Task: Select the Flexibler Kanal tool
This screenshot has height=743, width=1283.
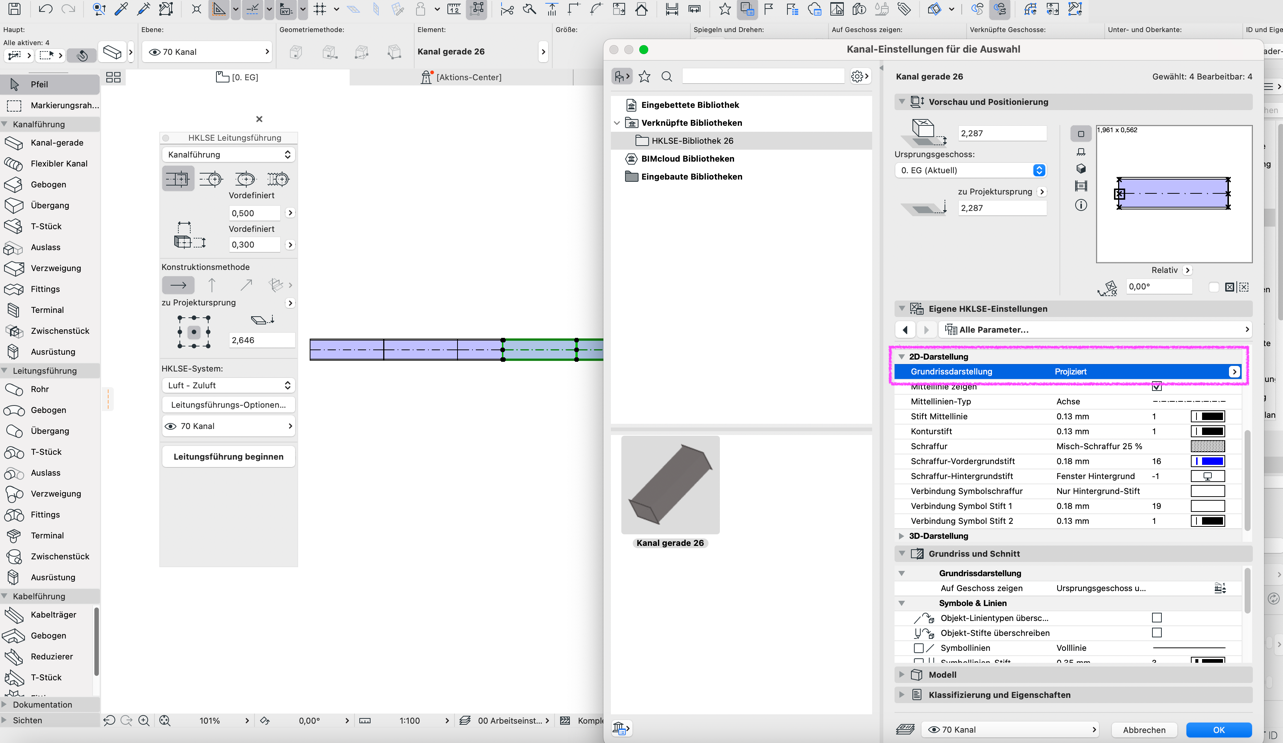Action: (x=49, y=164)
